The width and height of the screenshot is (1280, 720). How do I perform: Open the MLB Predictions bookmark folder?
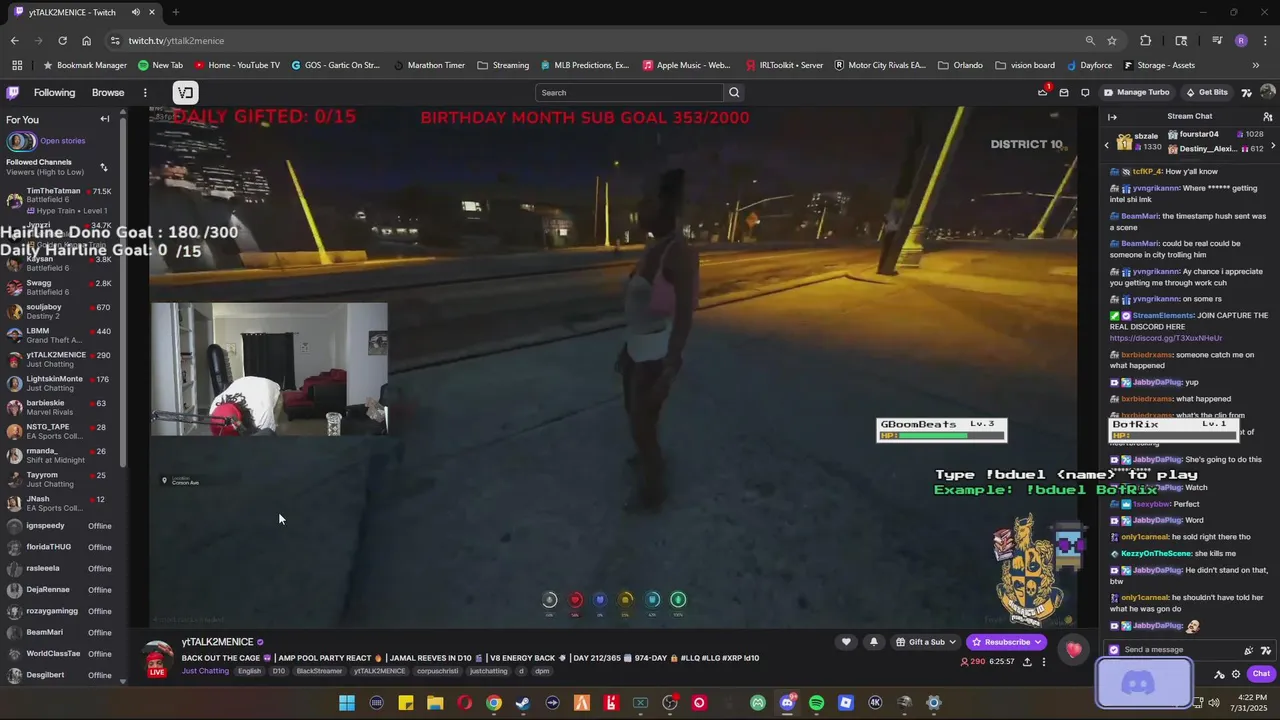[584, 65]
